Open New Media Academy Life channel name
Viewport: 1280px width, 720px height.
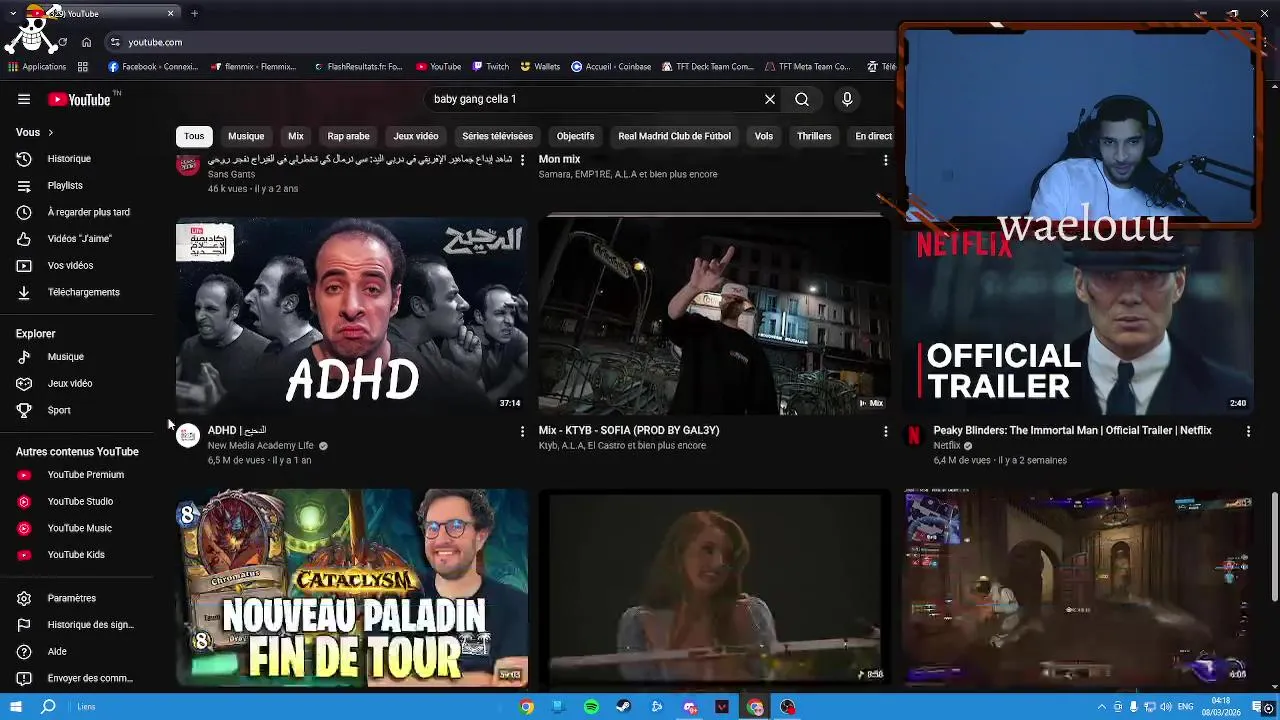[x=261, y=445]
